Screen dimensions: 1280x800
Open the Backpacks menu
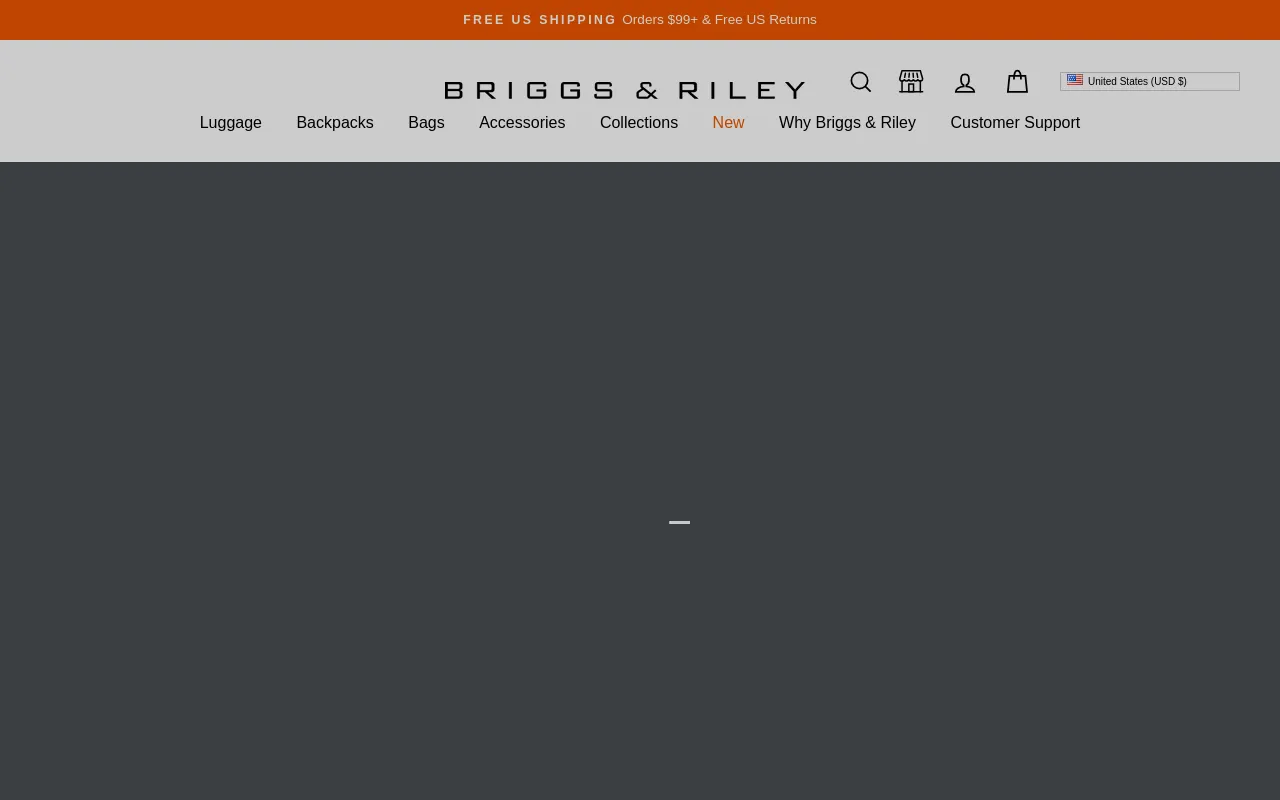pyautogui.click(x=335, y=123)
